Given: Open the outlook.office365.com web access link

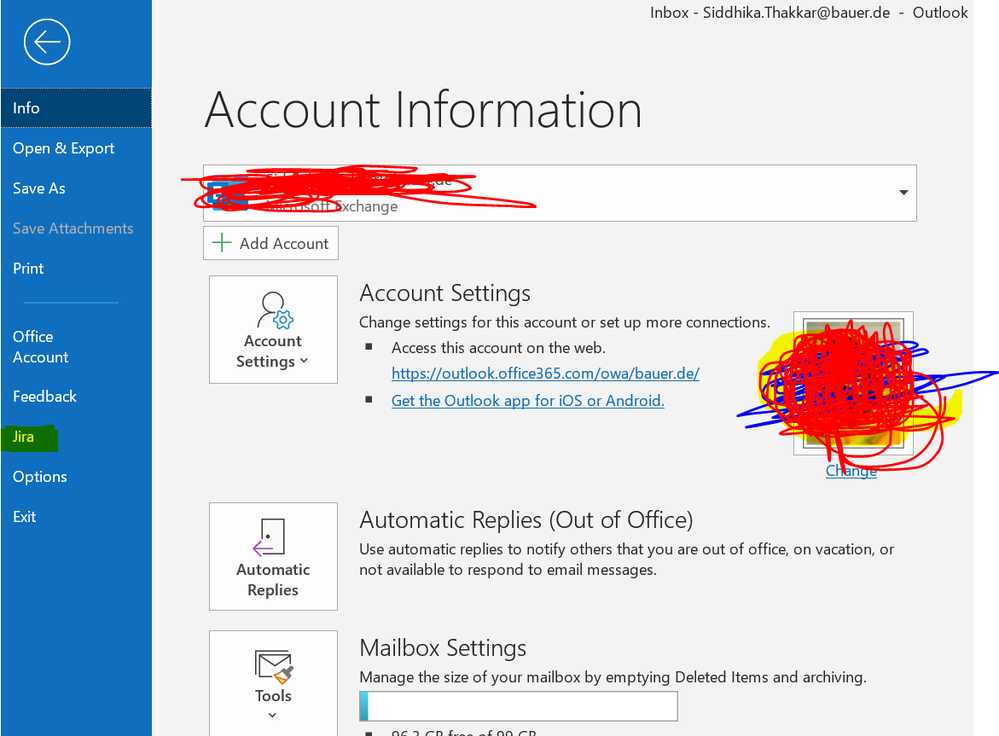Looking at the screenshot, I should 545,373.
